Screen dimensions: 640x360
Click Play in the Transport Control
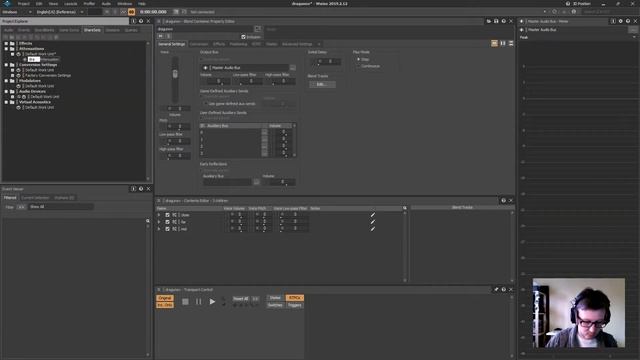tap(212, 302)
